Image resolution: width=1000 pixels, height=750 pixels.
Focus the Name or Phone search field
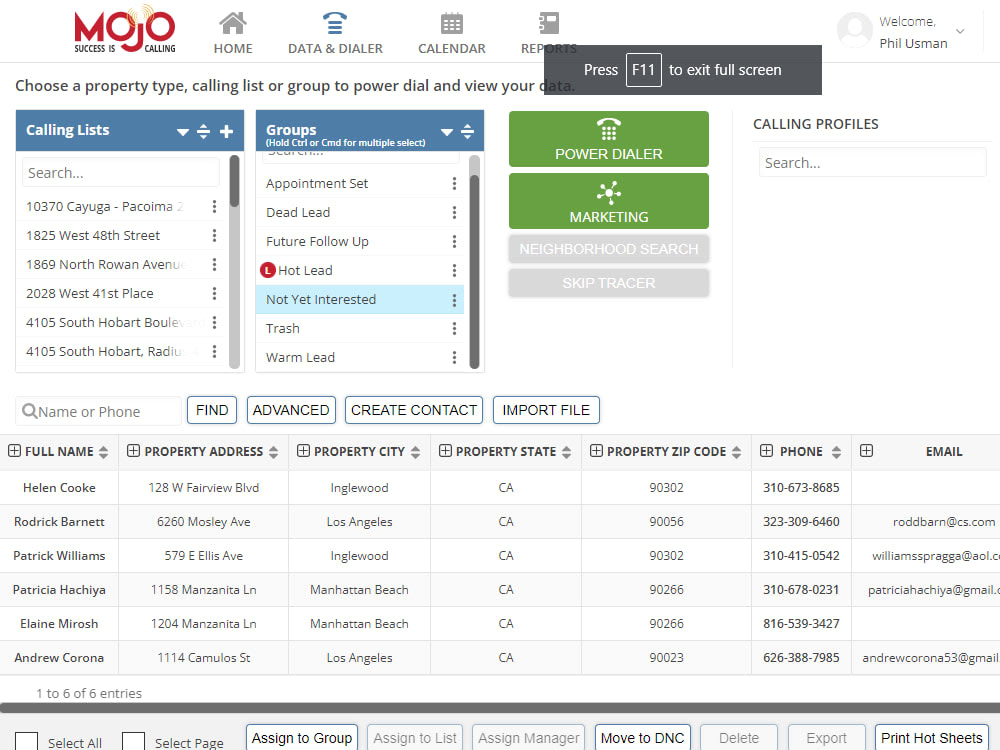click(x=99, y=411)
